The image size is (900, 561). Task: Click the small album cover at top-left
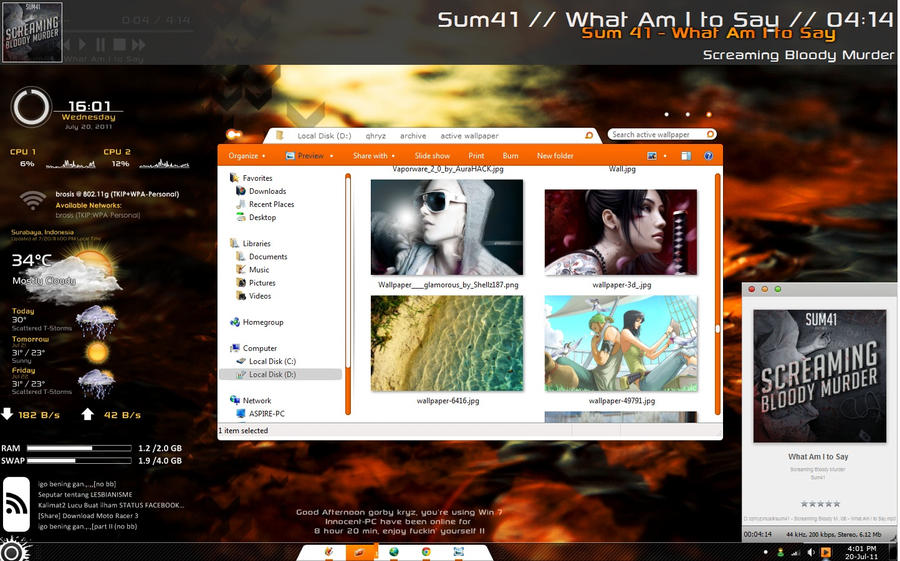click(32, 32)
